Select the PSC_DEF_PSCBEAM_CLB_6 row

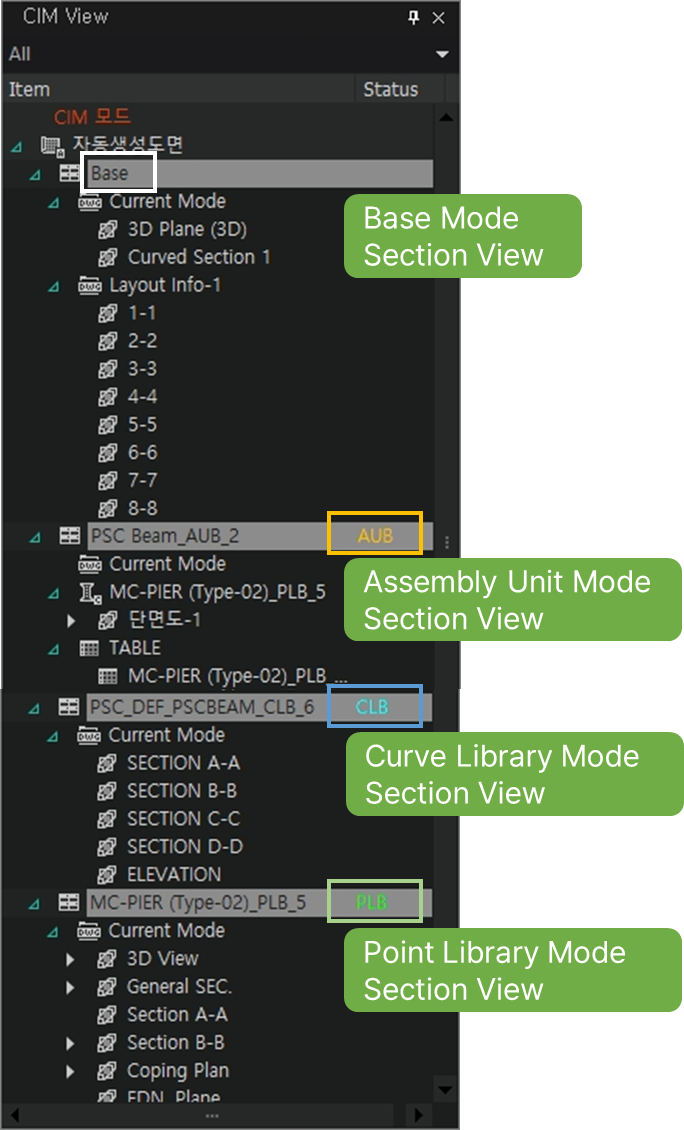[260, 707]
